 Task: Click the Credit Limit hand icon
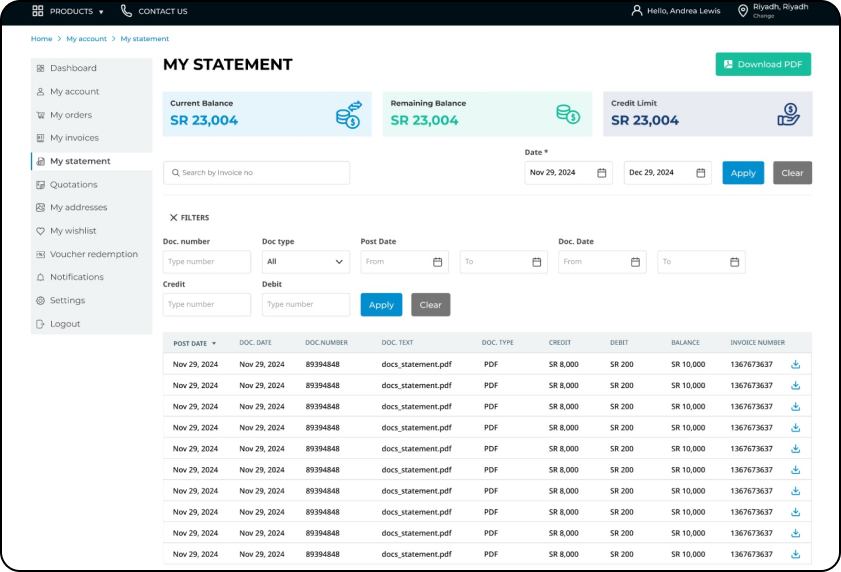tap(788, 114)
